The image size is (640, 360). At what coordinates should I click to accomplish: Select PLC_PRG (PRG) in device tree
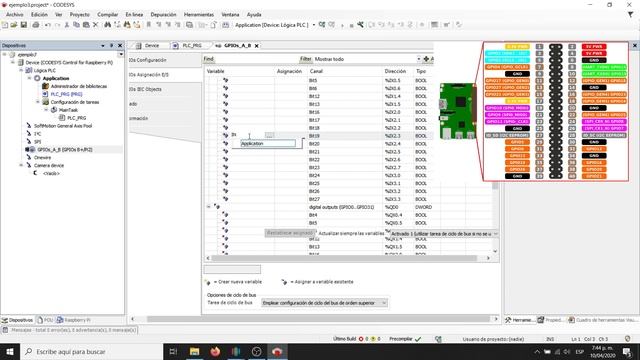tap(66, 94)
